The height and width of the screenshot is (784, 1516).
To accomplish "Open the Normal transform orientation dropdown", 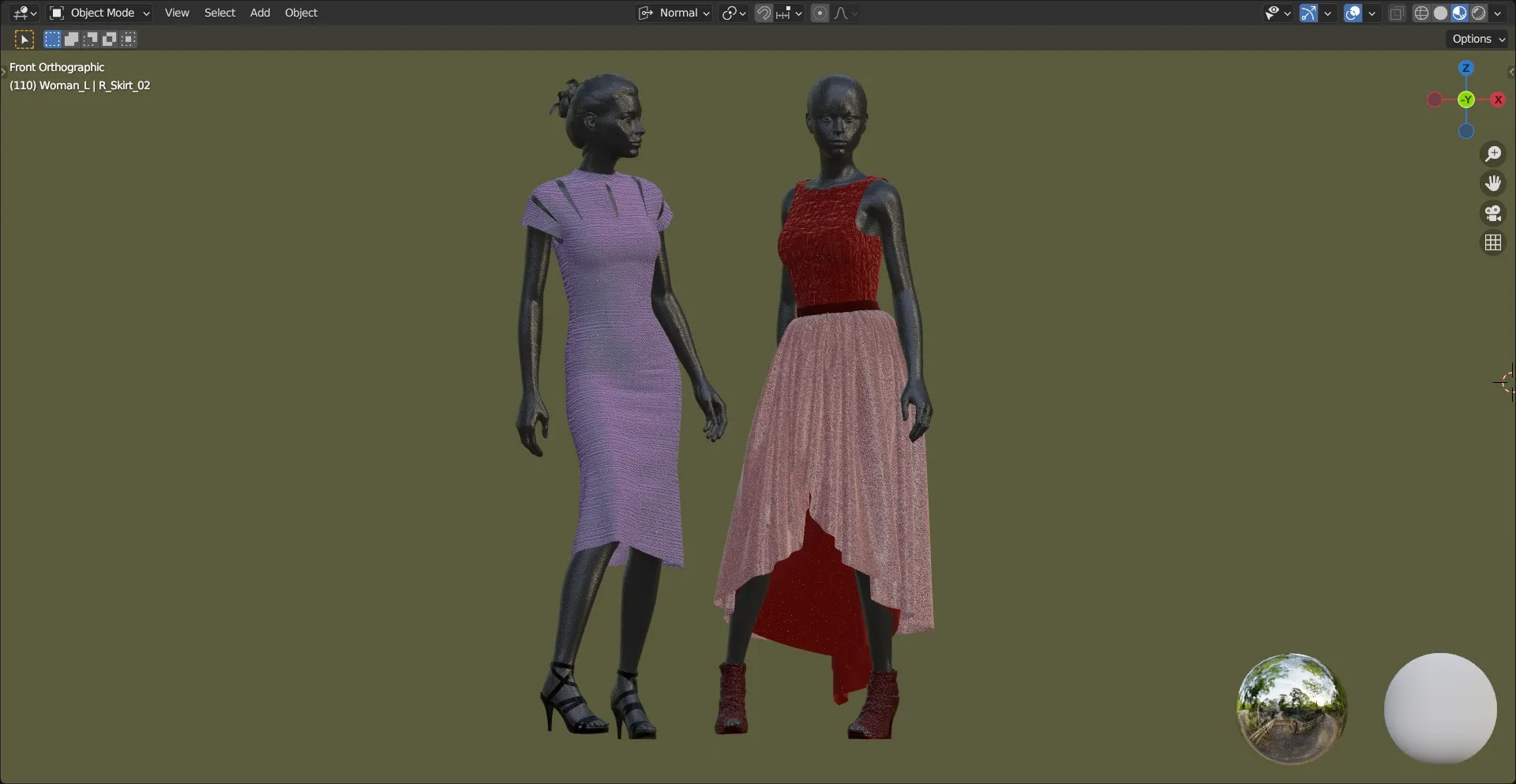I will (x=674, y=13).
